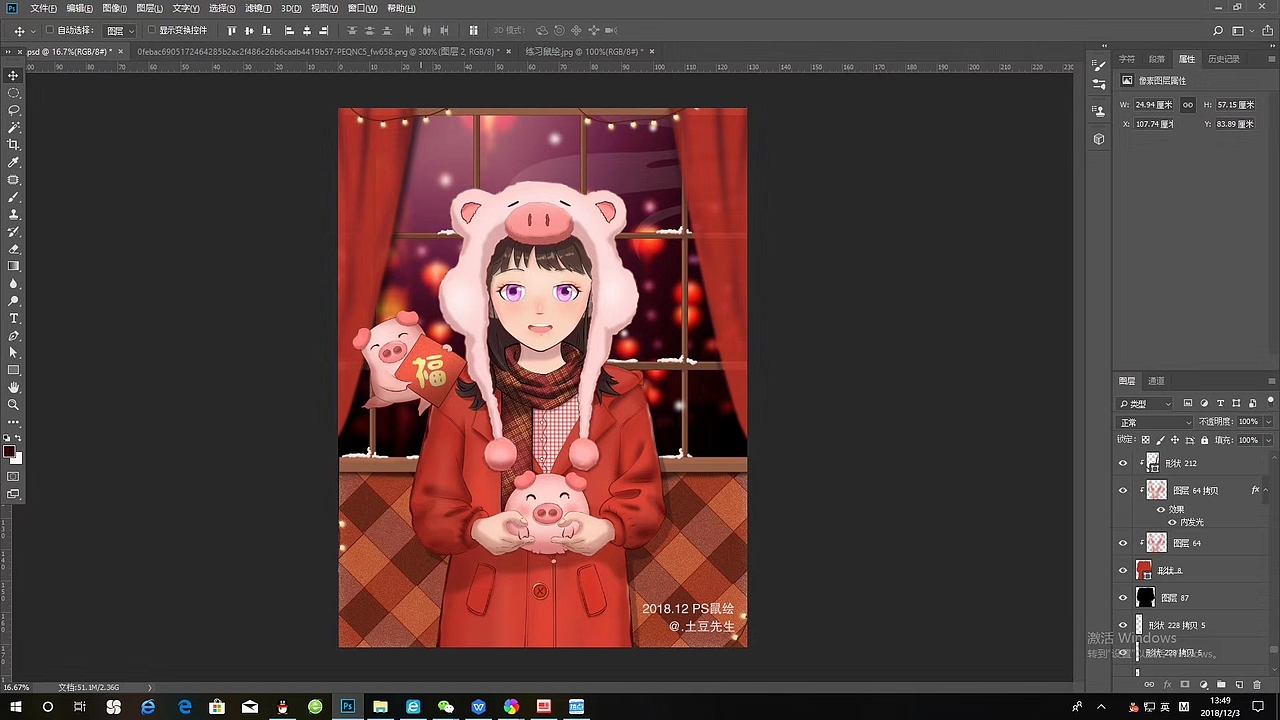This screenshot has height=720, width=1280.
Task: Hide the 图层 87 layer
Action: [x=1123, y=597]
